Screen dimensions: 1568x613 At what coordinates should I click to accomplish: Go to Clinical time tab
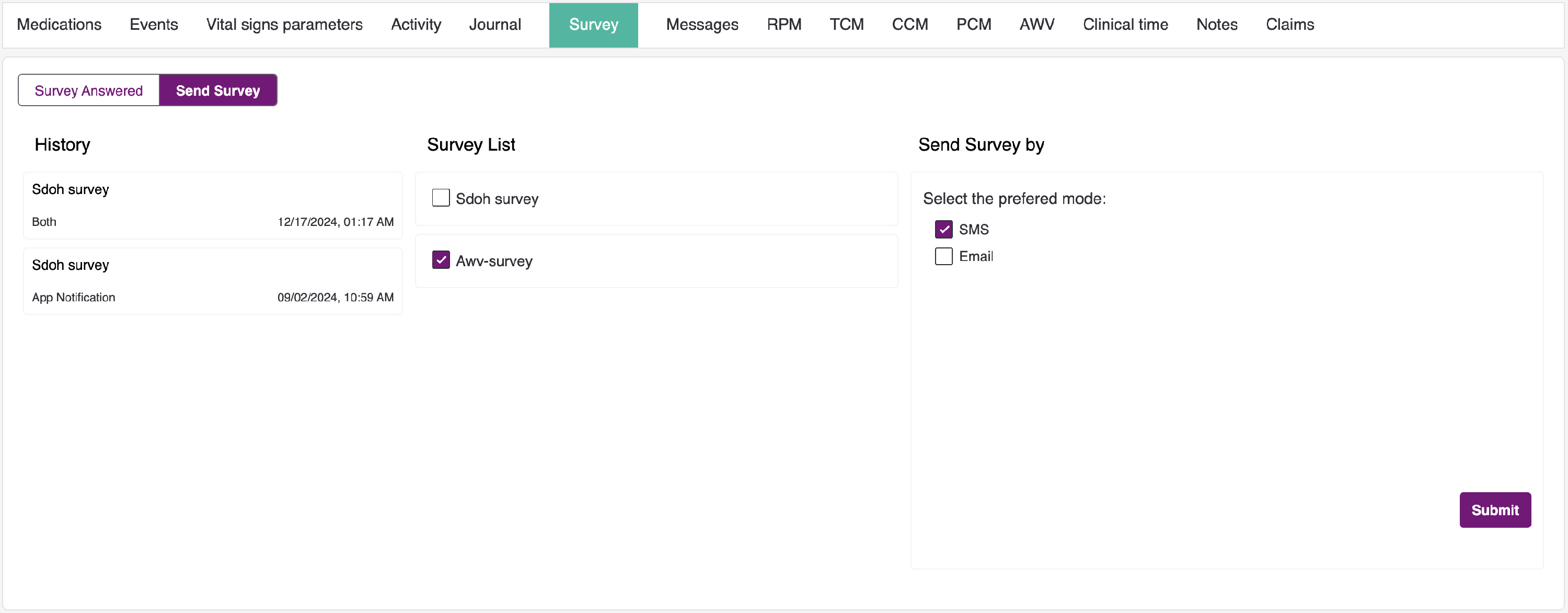[1125, 25]
